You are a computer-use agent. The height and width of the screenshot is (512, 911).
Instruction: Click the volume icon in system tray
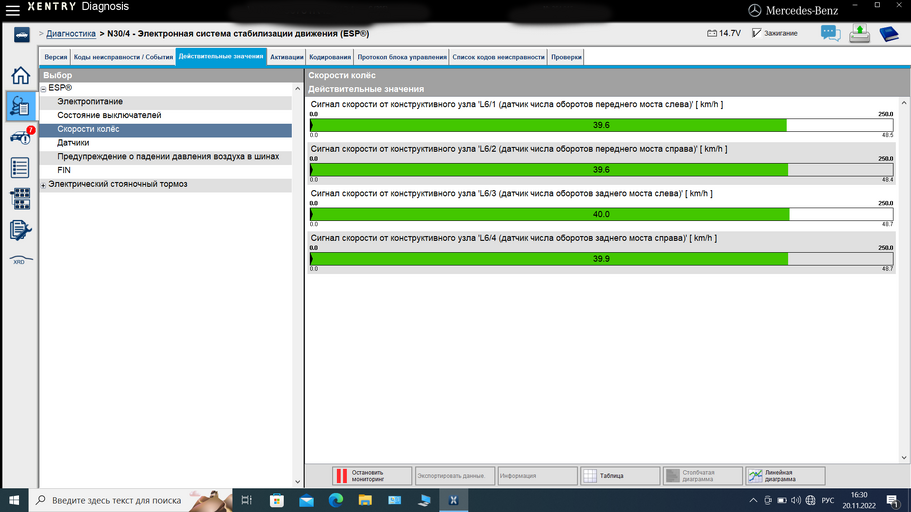click(x=796, y=500)
